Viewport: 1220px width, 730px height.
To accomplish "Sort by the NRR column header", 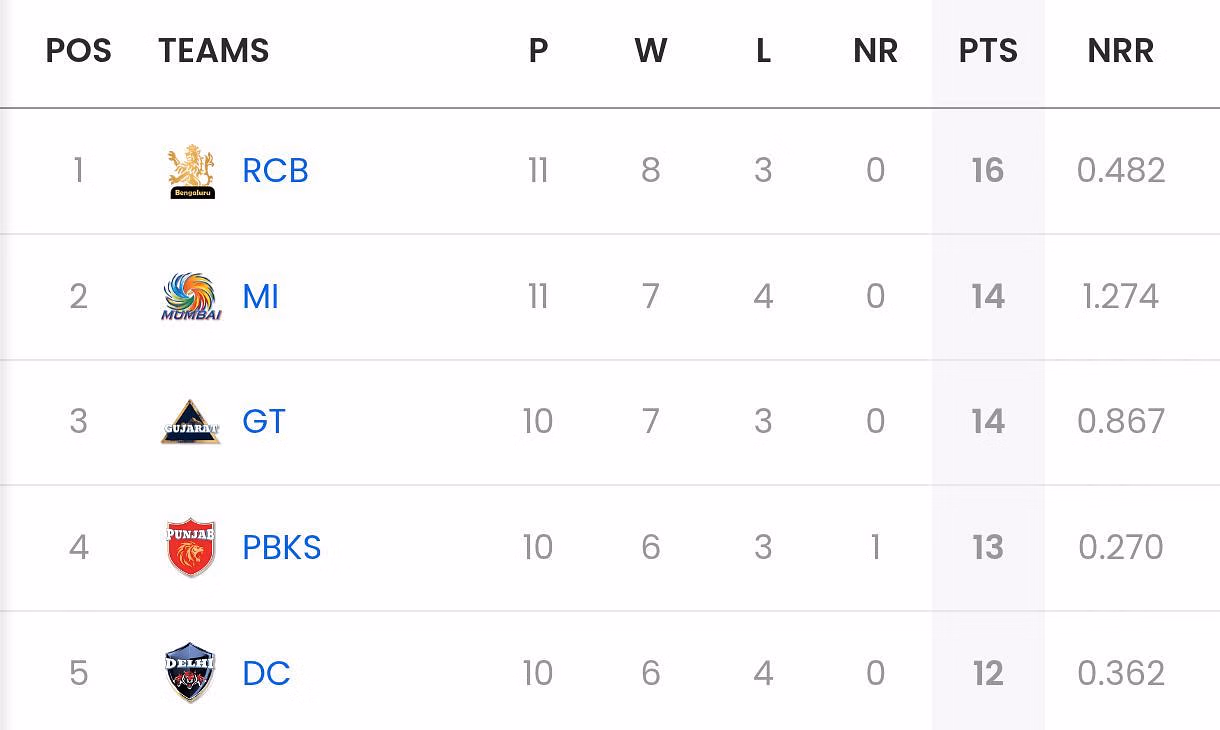I will 1121,51.
